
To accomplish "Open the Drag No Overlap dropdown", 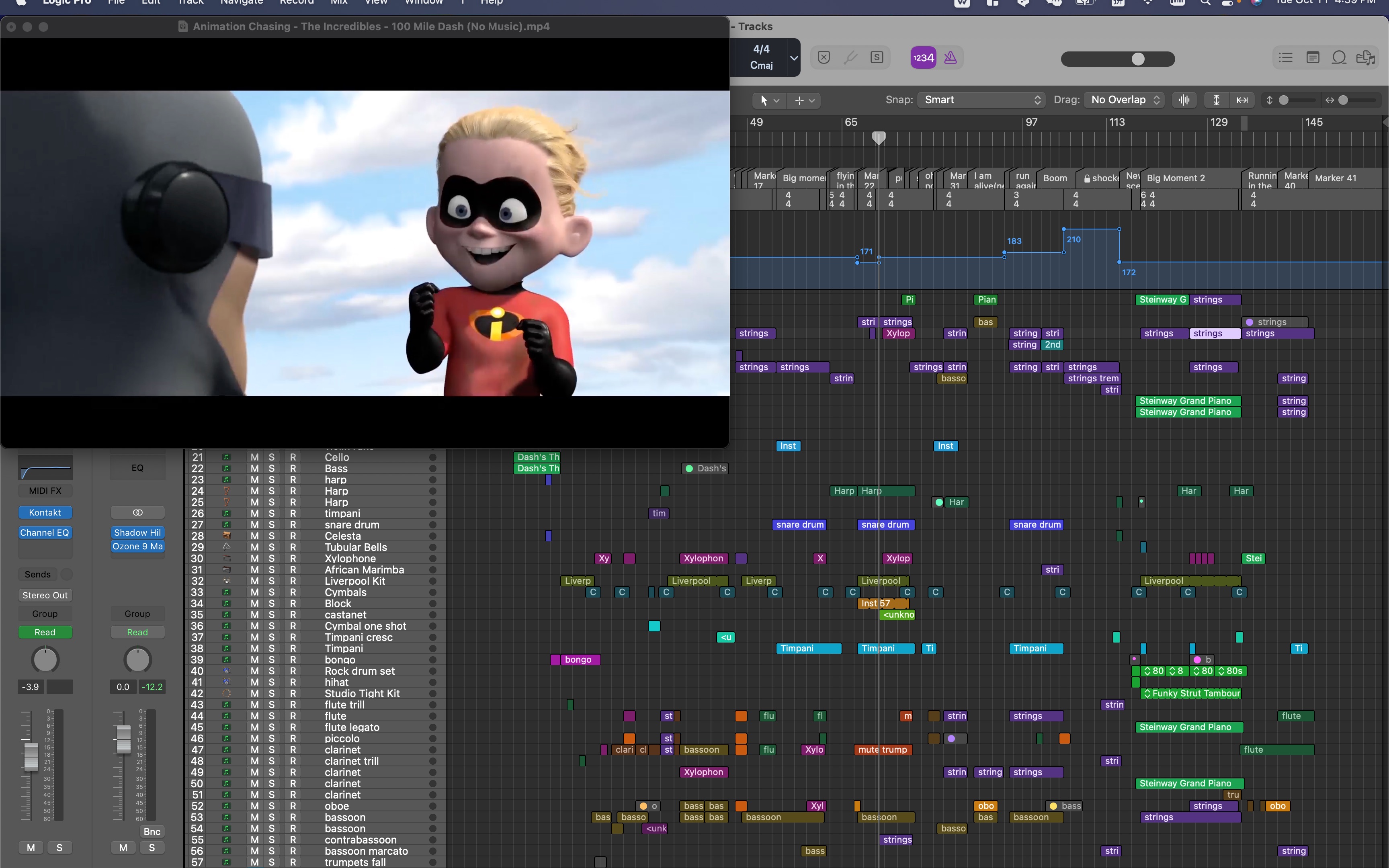I will (x=1123, y=100).
